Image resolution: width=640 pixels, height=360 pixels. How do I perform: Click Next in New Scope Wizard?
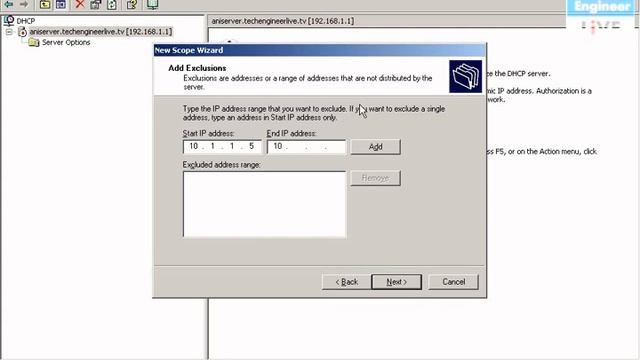tap(396, 282)
